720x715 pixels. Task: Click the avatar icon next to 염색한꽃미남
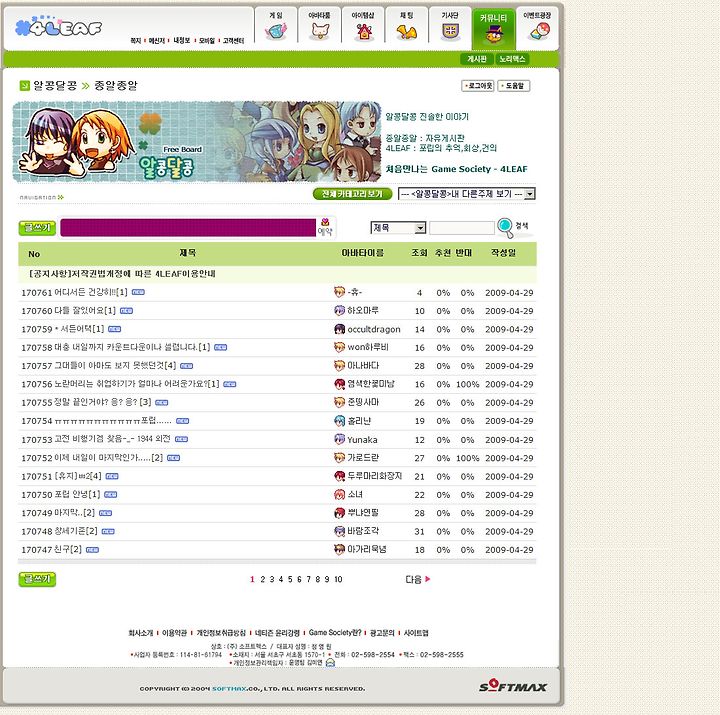[339, 384]
